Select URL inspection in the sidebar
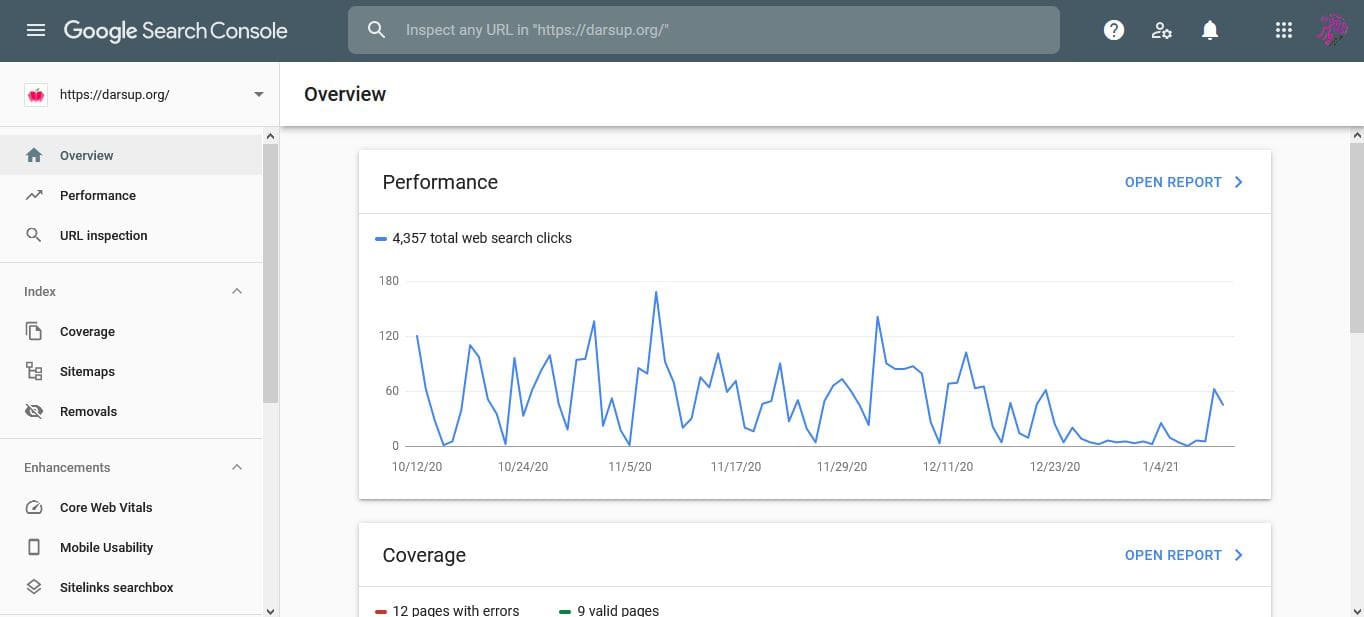 tap(103, 235)
